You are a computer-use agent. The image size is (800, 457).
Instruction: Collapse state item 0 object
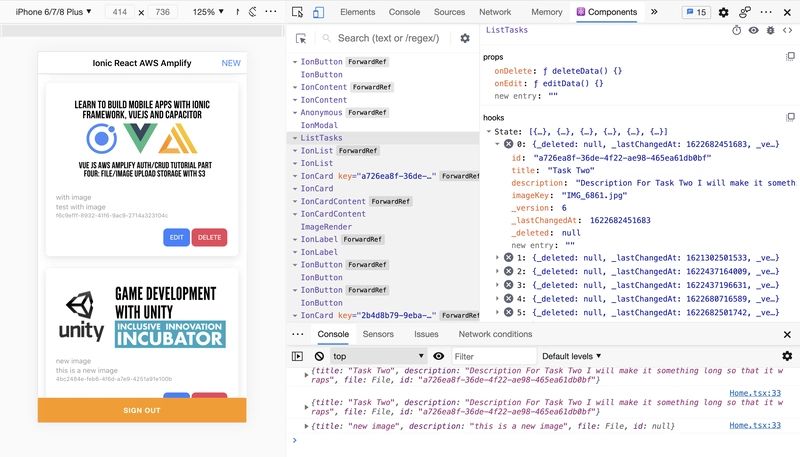497,144
